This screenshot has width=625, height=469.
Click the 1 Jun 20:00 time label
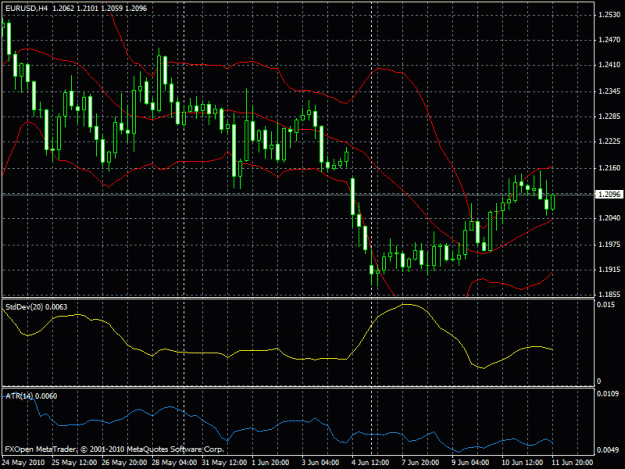[270, 463]
